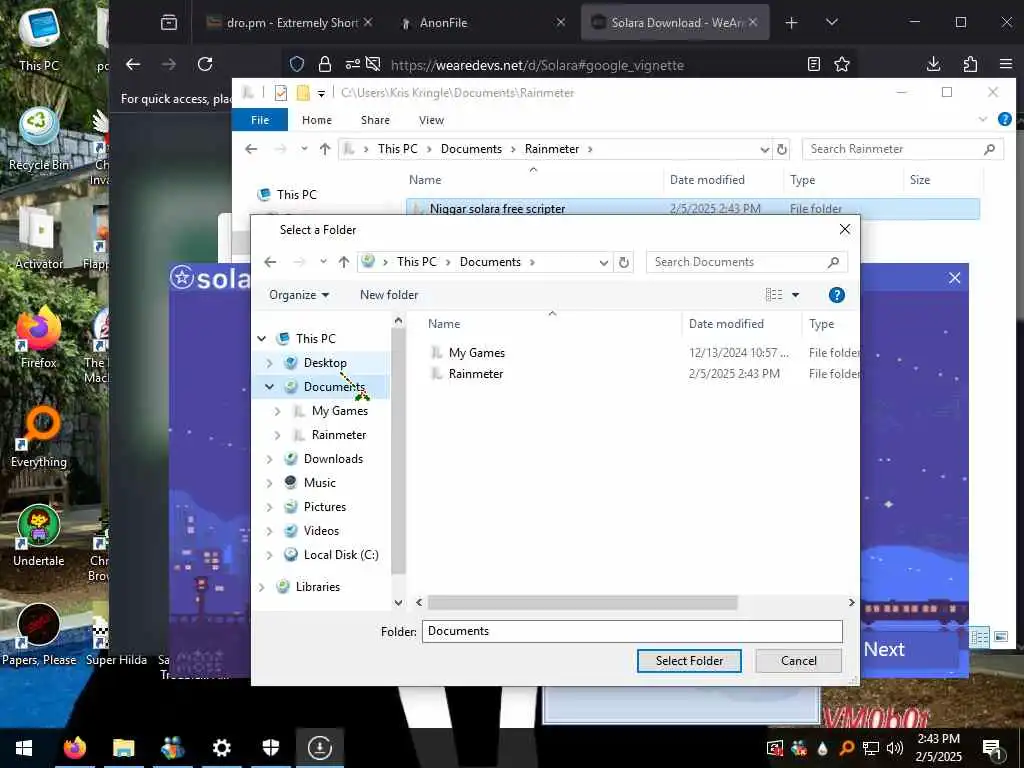Image resolution: width=1024 pixels, height=768 pixels.
Task: Click the help icon in folder dialog
Action: [836, 295]
